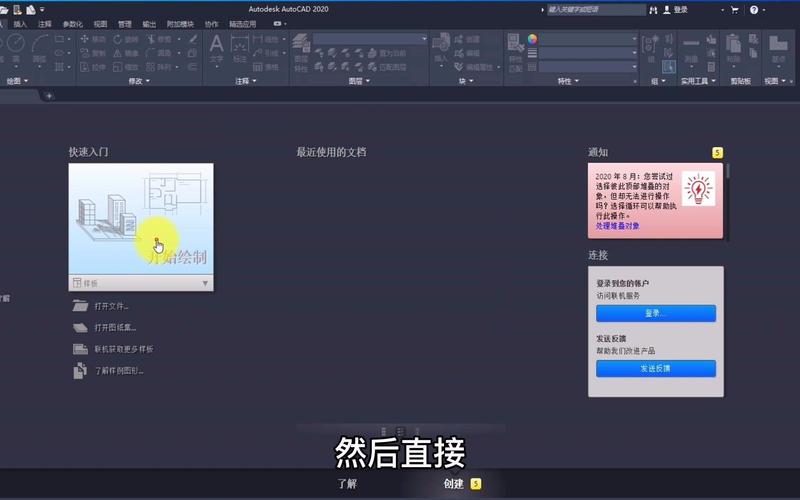Switch to the 管理 (Manage) ribbon tab
The image size is (800, 500).
[124, 24]
